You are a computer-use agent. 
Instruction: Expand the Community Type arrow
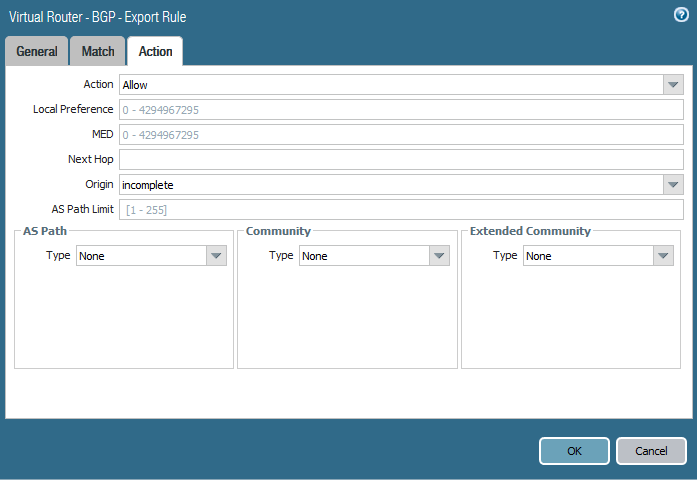(x=439, y=256)
